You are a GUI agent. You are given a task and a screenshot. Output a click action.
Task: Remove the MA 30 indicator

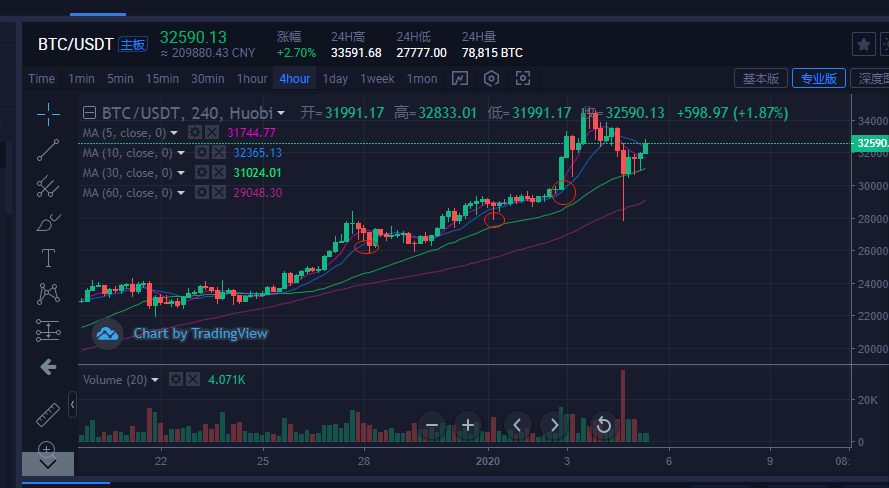[x=218, y=172]
